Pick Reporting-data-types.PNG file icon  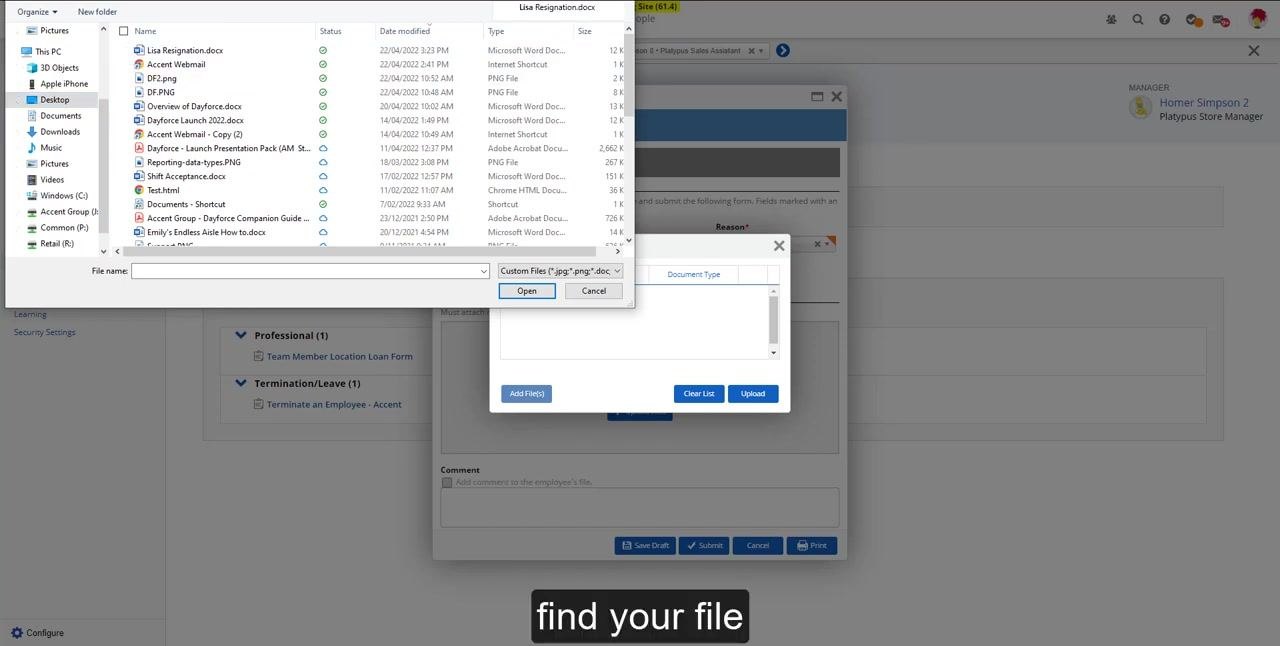coord(139,162)
